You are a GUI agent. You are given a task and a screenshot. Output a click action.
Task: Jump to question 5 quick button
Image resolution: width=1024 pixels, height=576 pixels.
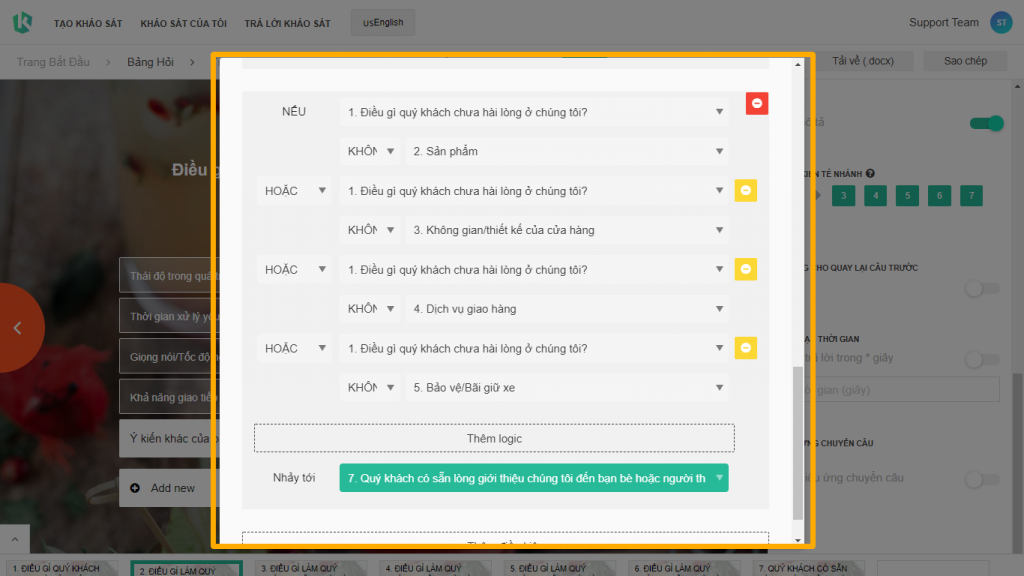click(908, 195)
